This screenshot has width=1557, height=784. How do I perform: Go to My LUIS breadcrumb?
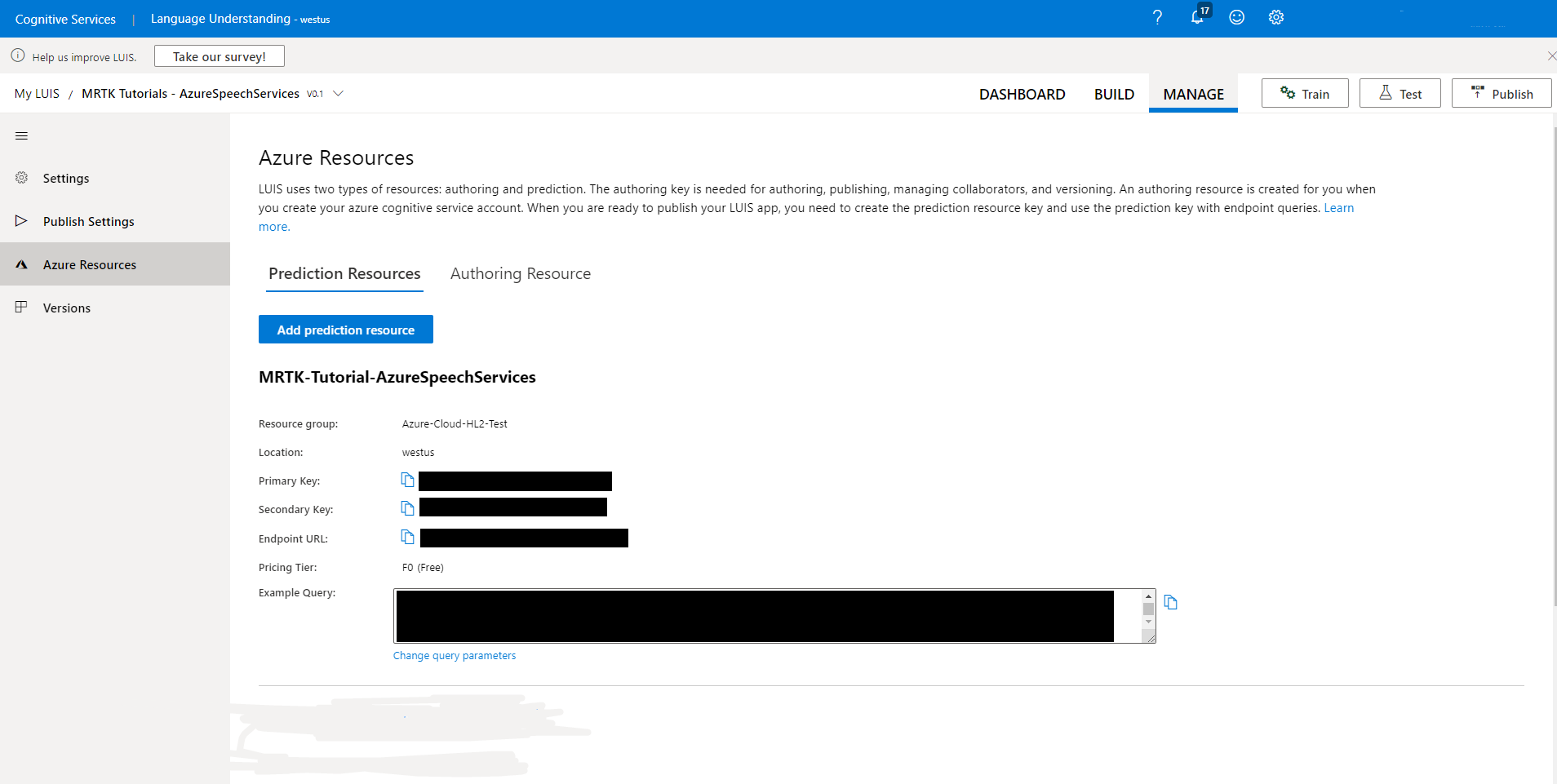(x=37, y=94)
